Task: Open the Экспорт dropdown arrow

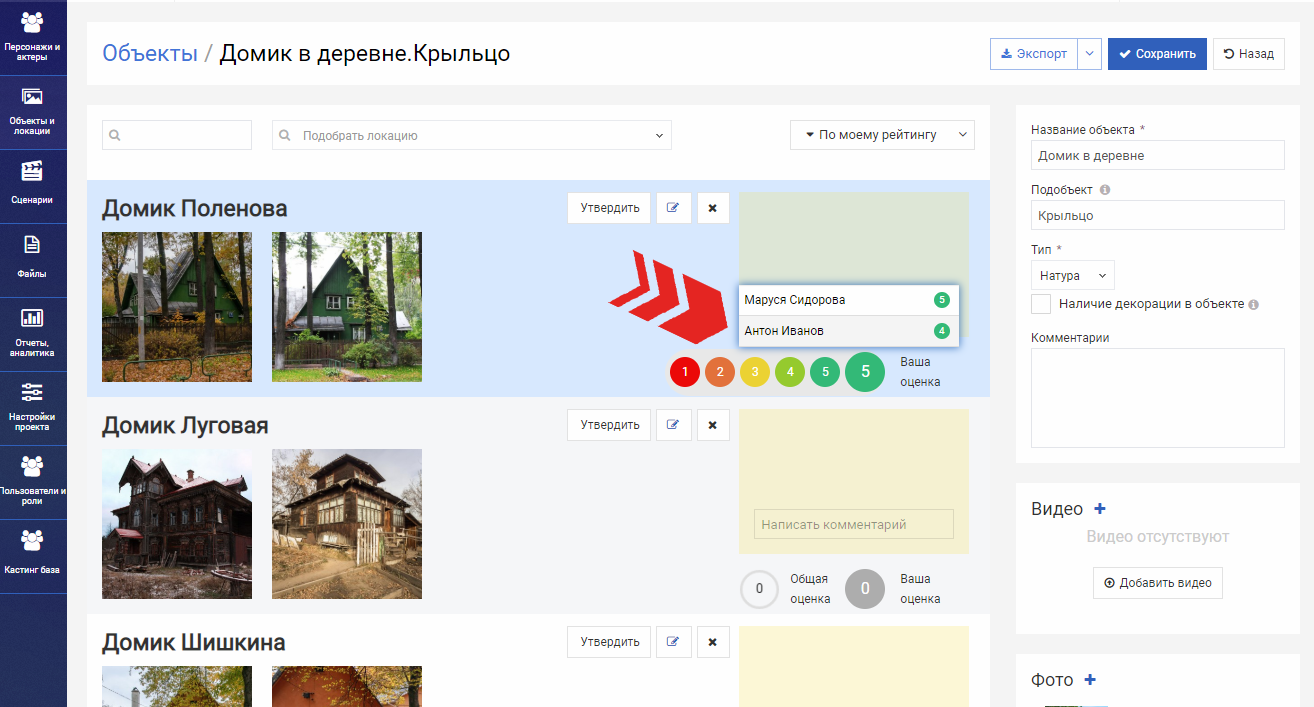Action: coord(1090,54)
